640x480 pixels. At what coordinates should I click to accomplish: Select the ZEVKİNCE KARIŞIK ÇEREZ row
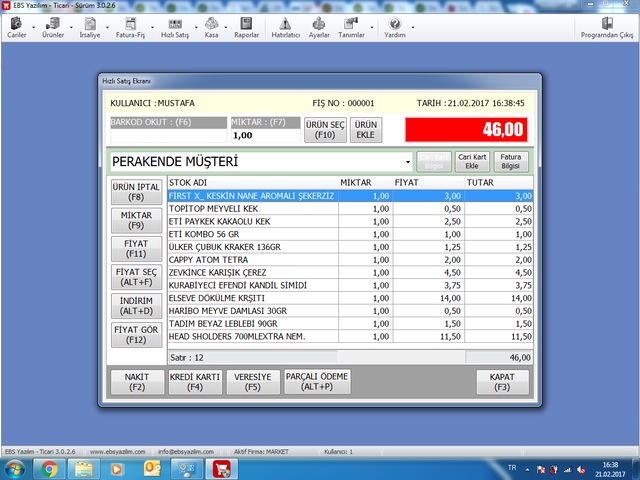point(350,272)
